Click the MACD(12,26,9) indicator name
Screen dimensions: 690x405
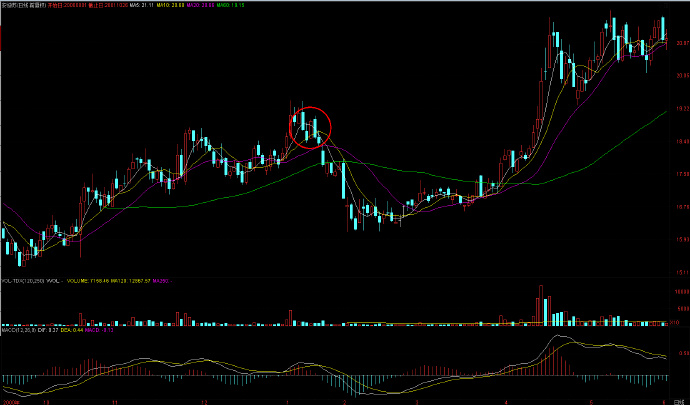(x=19, y=330)
